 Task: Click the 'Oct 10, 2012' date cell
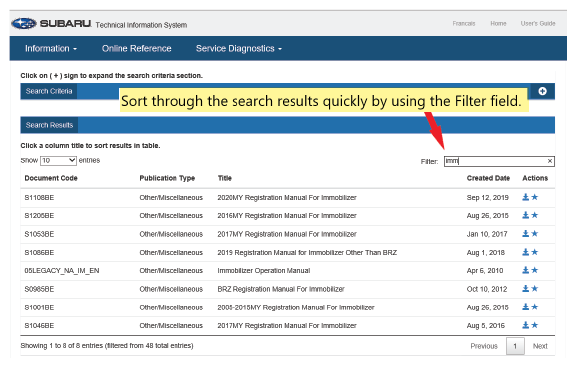point(487,289)
